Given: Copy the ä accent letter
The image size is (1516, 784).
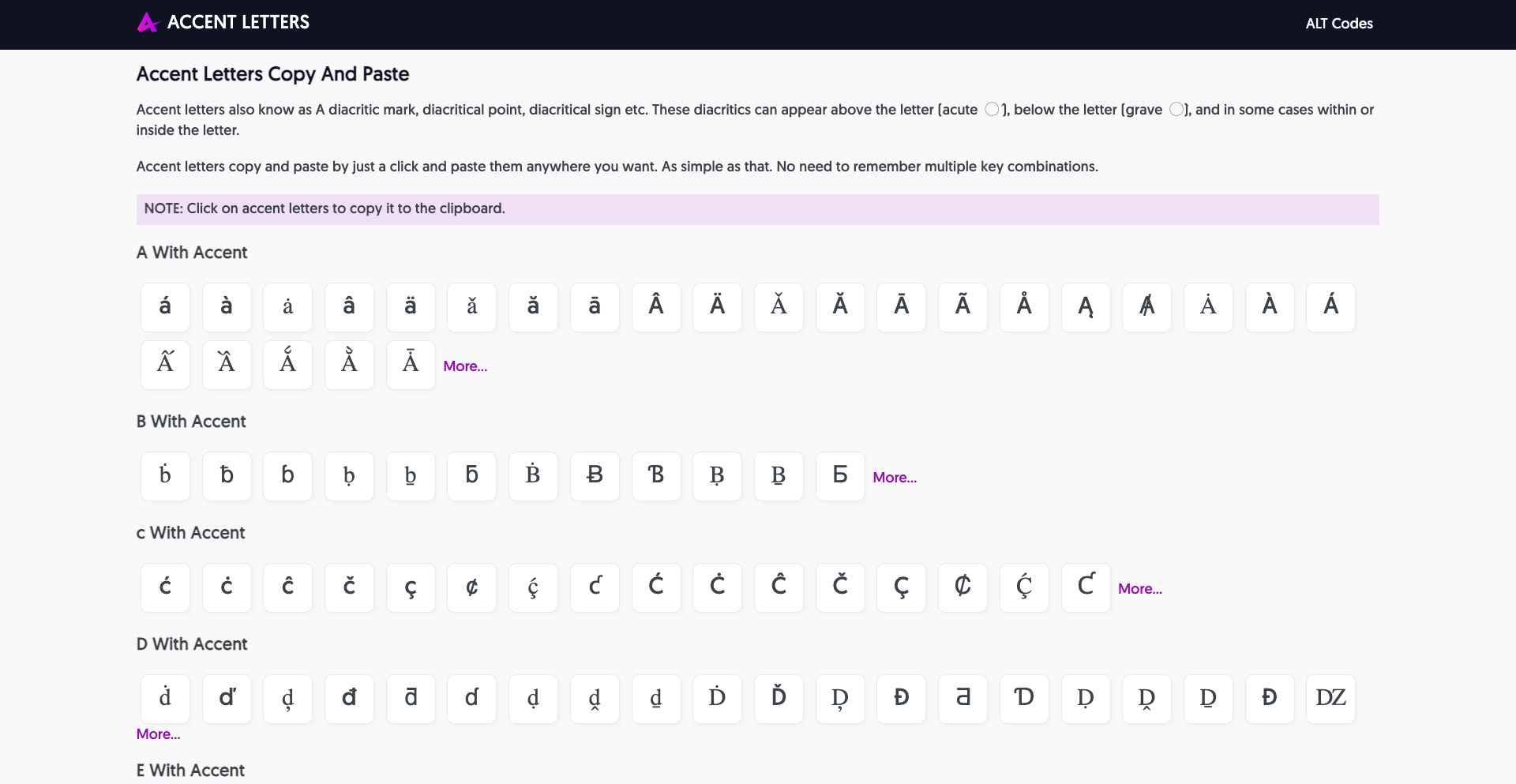Looking at the screenshot, I should point(411,307).
